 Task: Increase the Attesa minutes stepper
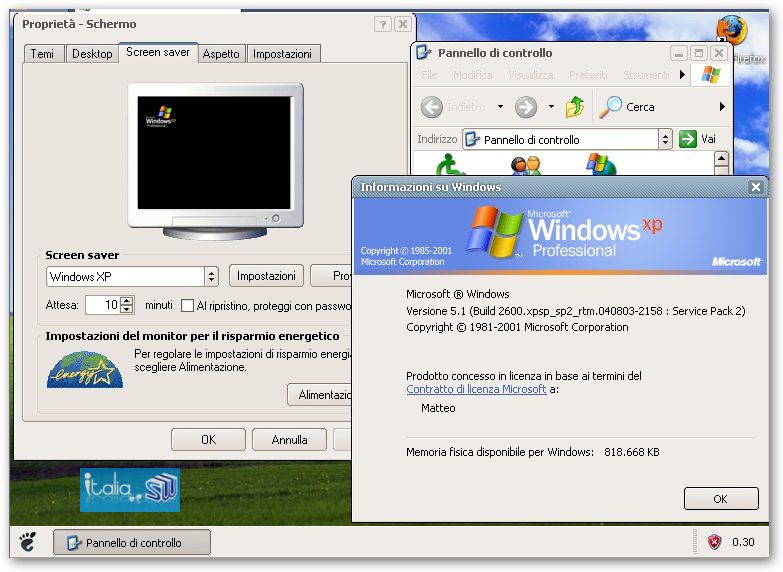pos(127,301)
